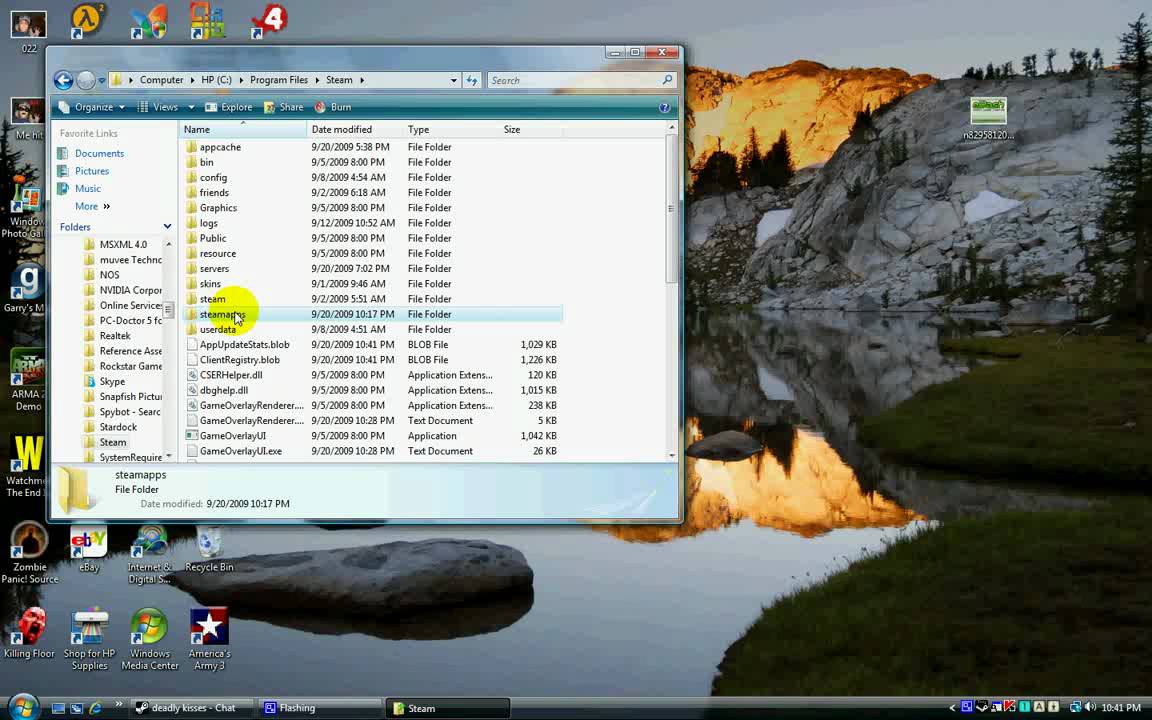The height and width of the screenshot is (720, 1152).
Task: Open America's Army 3 shortcut
Action: click(x=209, y=638)
